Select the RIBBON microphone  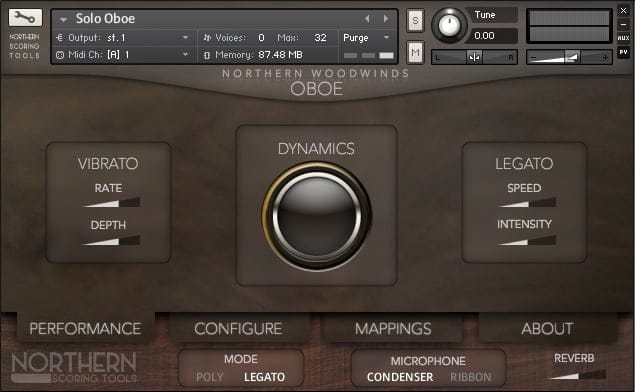(x=471, y=377)
